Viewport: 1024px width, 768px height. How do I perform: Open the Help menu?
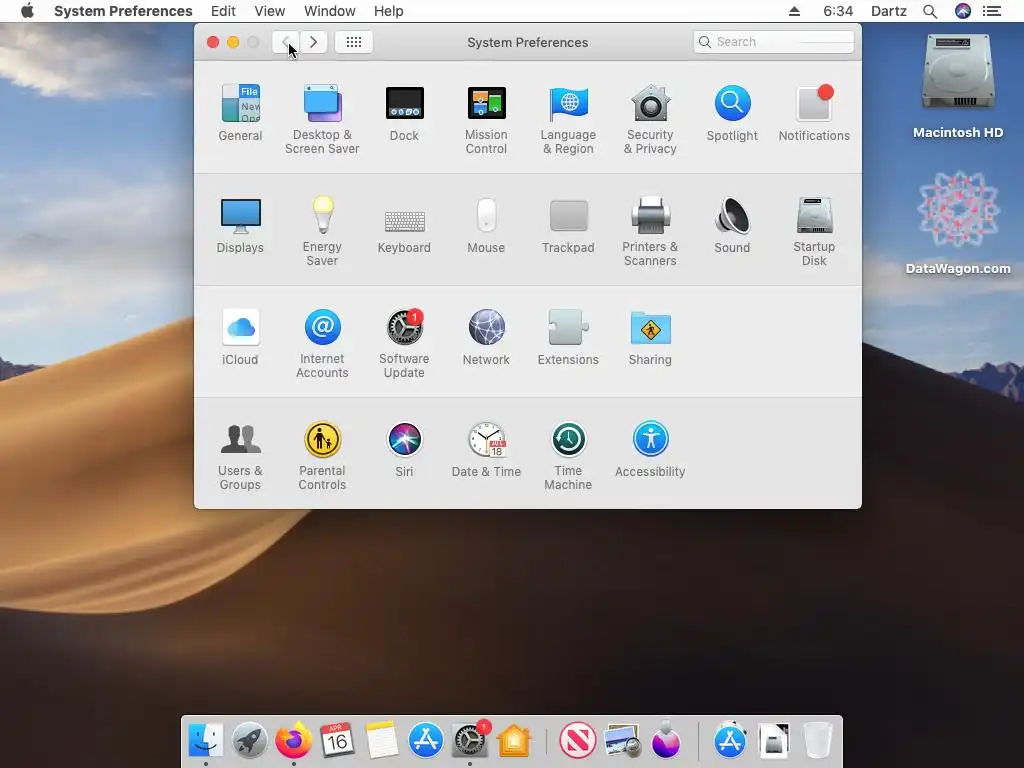pos(389,11)
